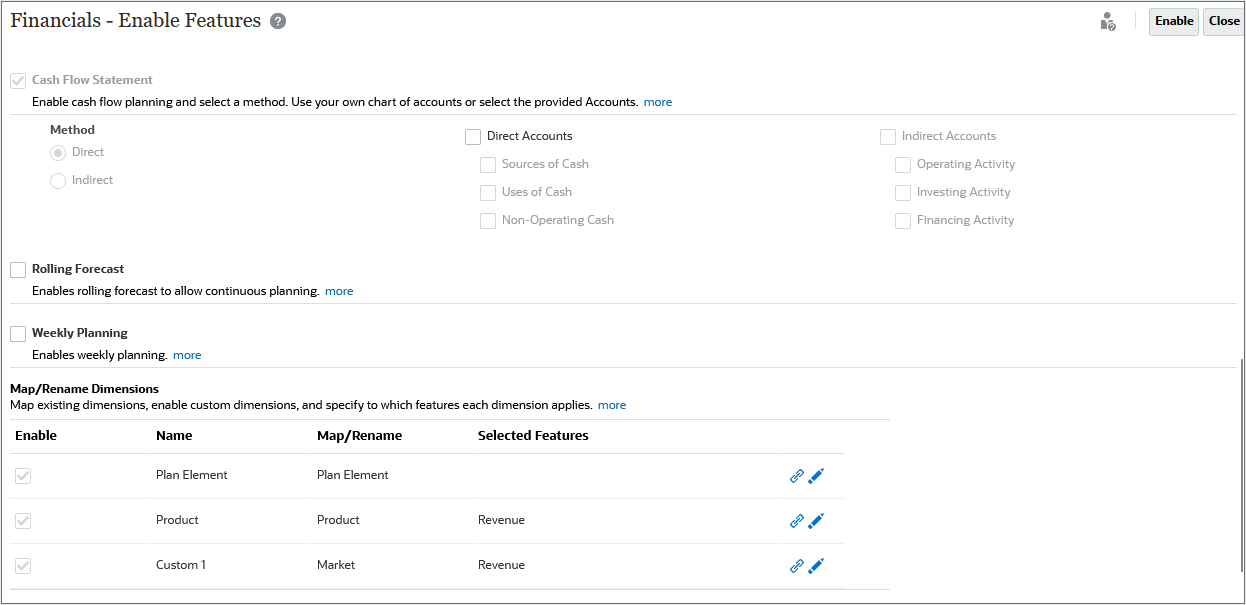Open more link for Map/Rename Dimensions
Image resolution: width=1246 pixels, height=605 pixels.
611,404
